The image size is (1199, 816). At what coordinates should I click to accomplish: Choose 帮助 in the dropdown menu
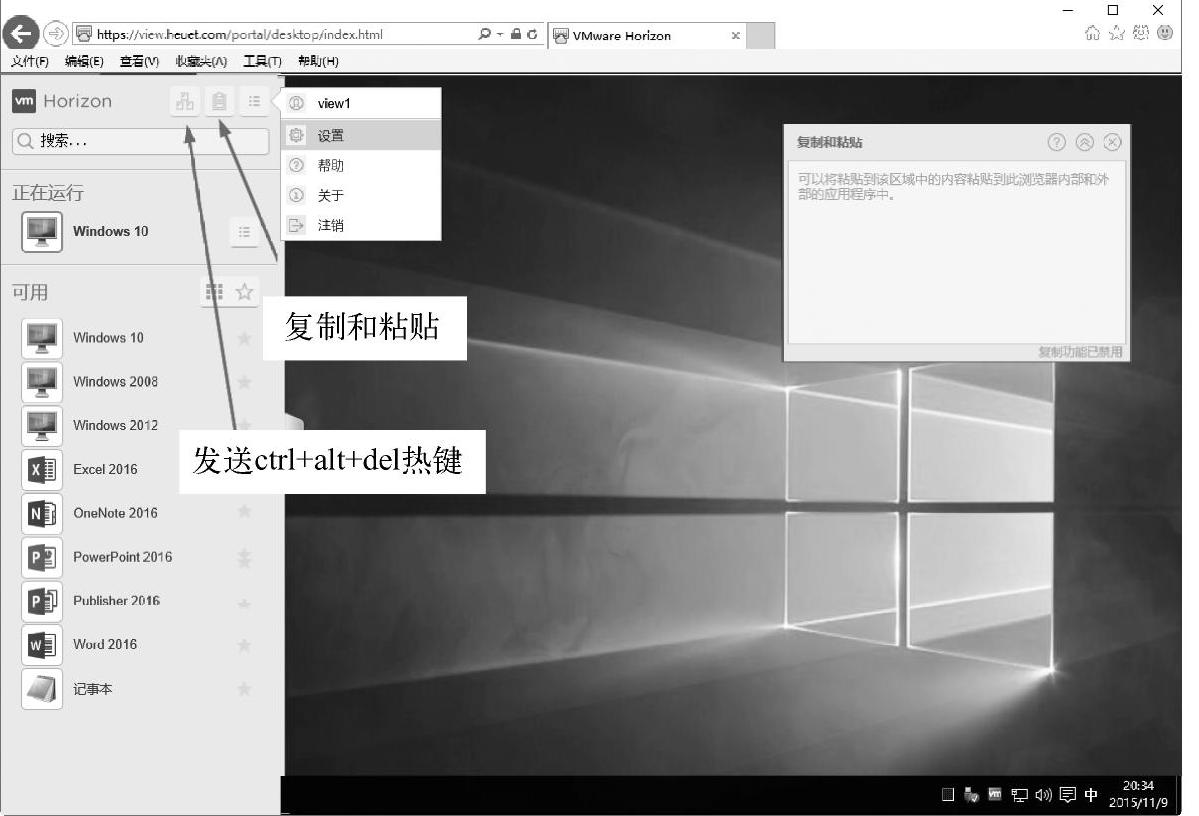pyautogui.click(x=361, y=165)
